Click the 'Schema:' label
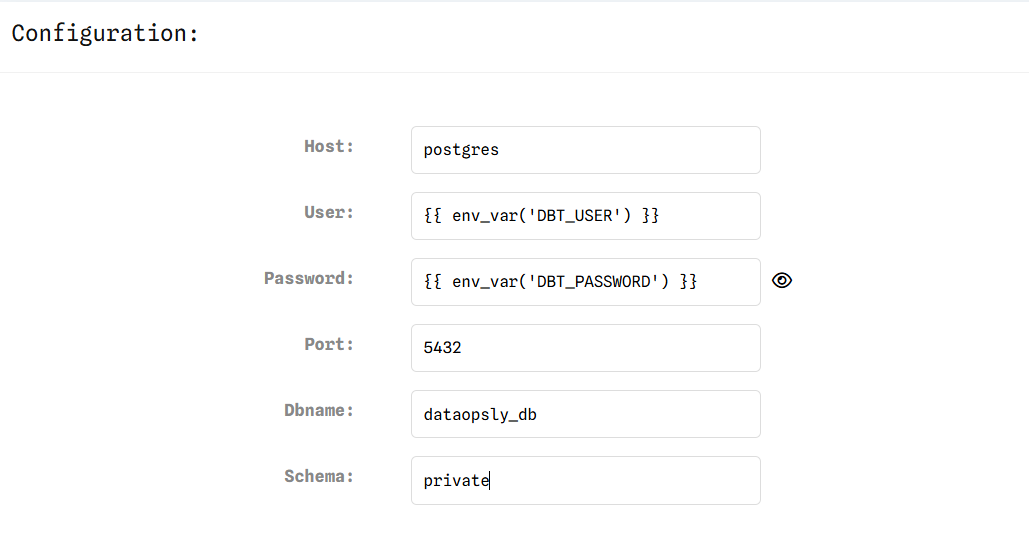This screenshot has height=550, width=1029. coord(319,476)
